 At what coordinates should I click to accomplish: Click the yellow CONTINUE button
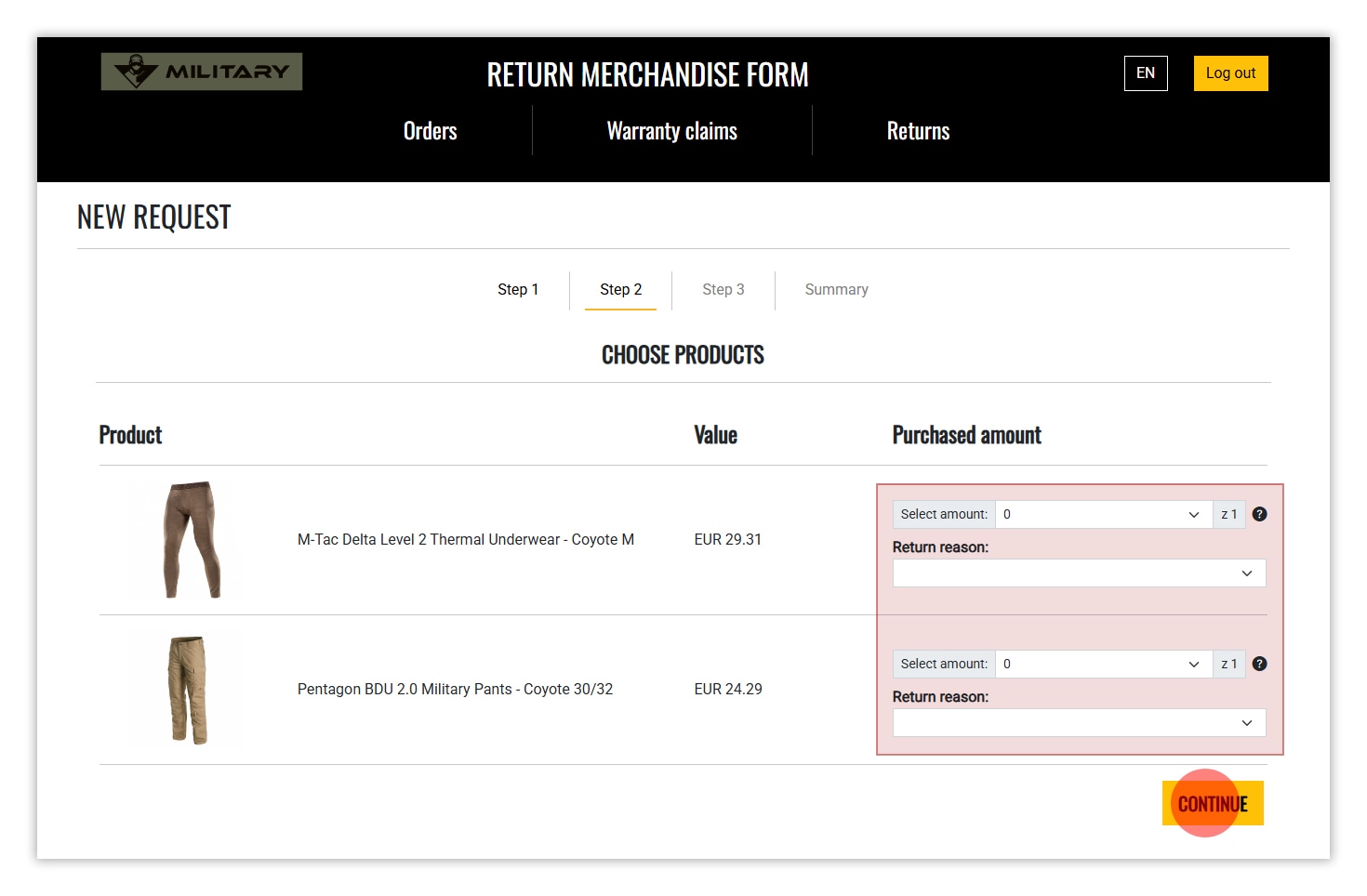(x=1213, y=804)
